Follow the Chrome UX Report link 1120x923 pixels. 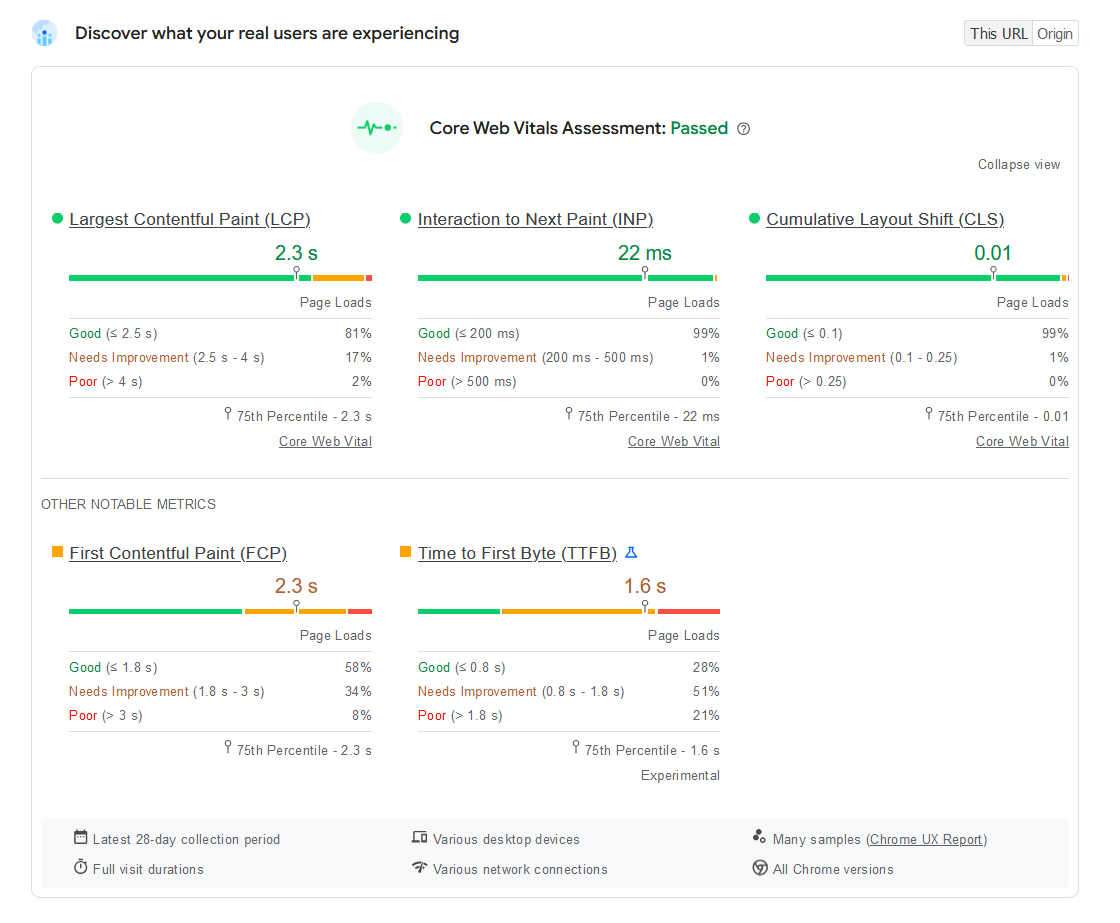[x=927, y=840]
